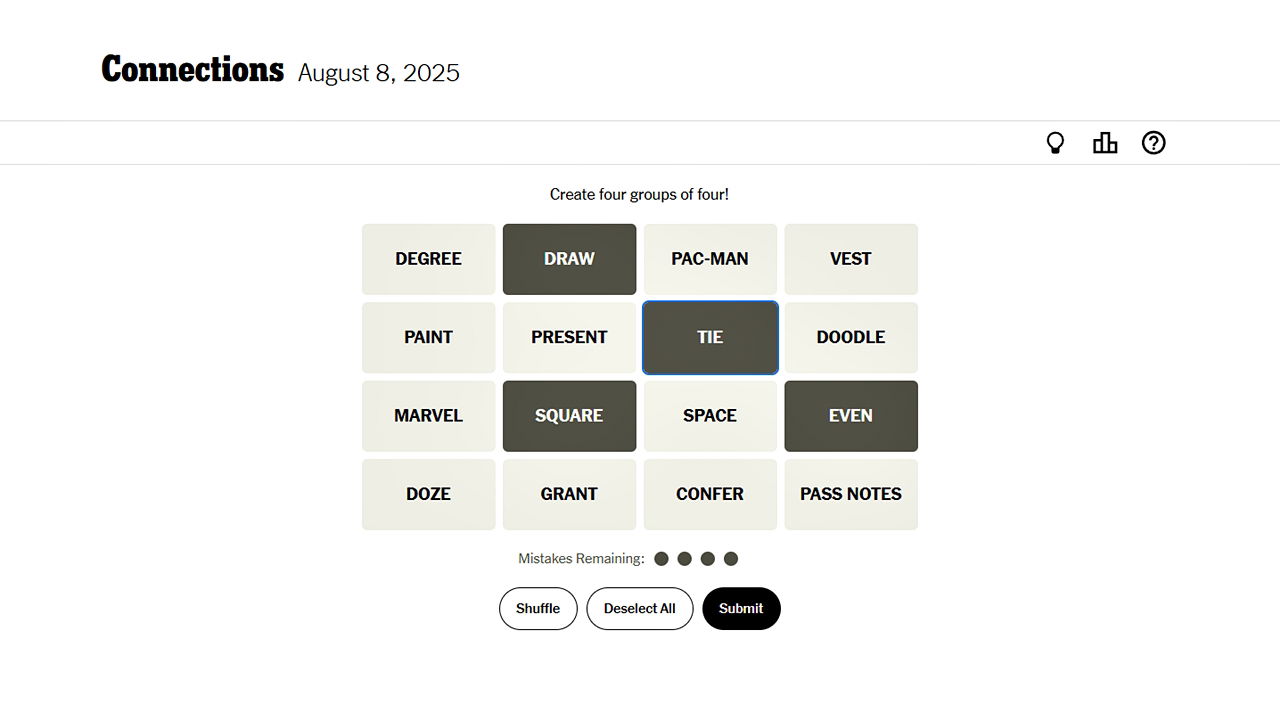The width and height of the screenshot is (1280, 720).
Task: Select the DOODLE tile
Action: pos(851,338)
